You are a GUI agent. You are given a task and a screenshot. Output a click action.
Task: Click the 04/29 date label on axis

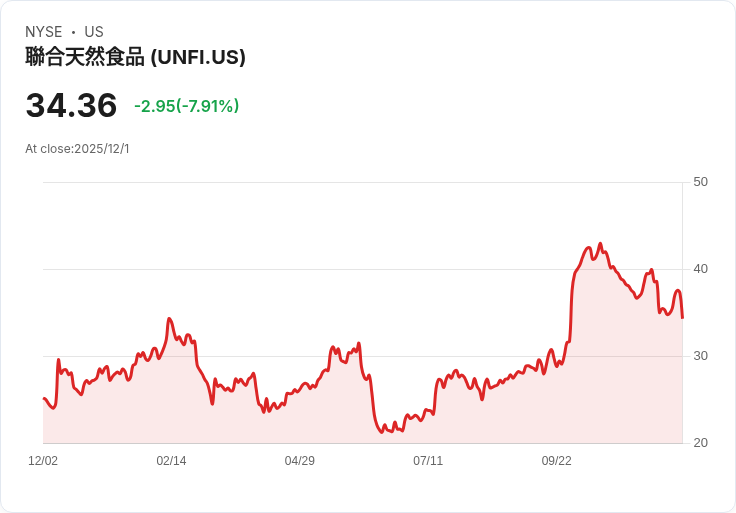299,460
